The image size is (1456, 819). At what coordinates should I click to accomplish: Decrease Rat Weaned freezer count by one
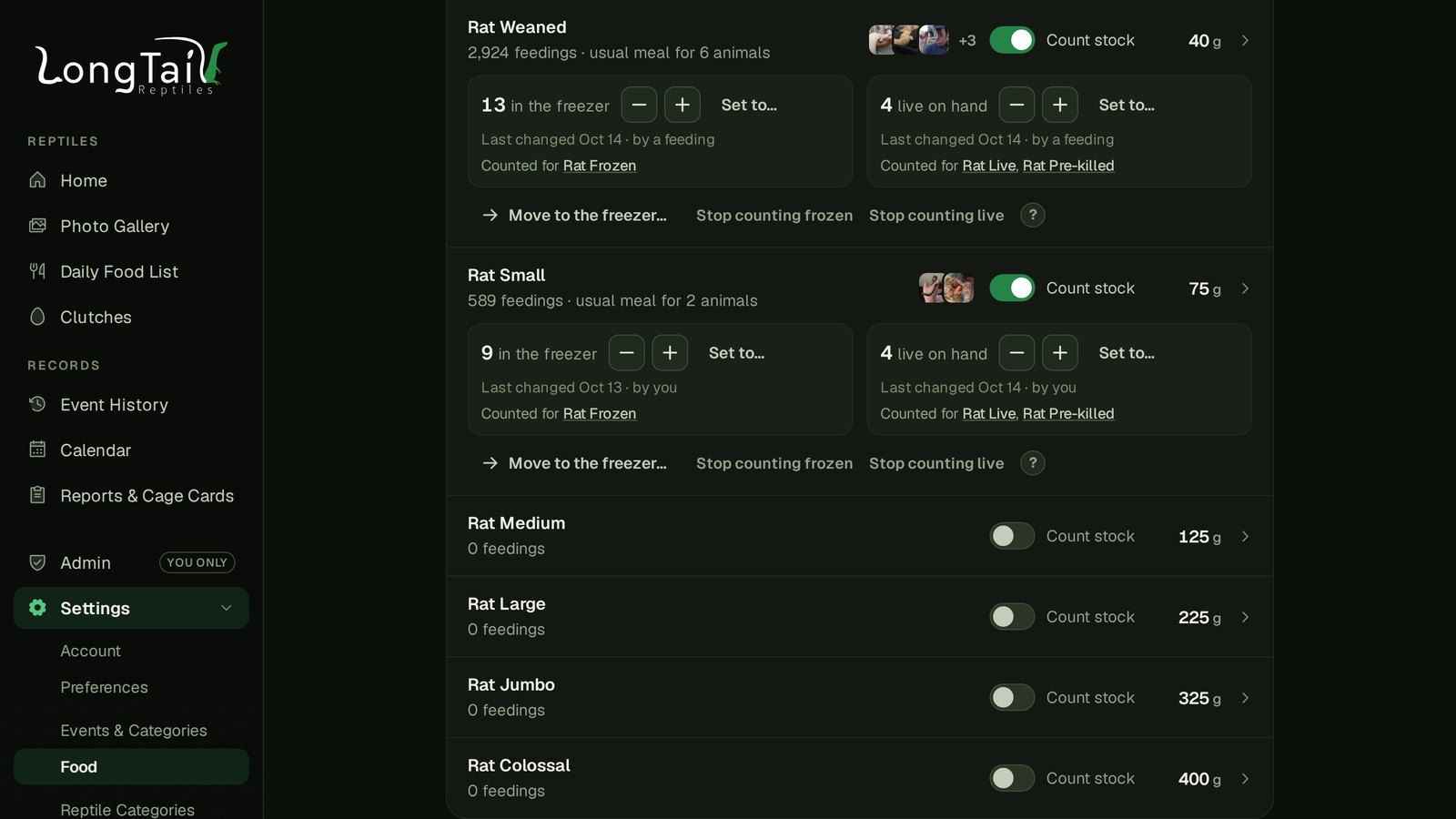[x=639, y=105]
